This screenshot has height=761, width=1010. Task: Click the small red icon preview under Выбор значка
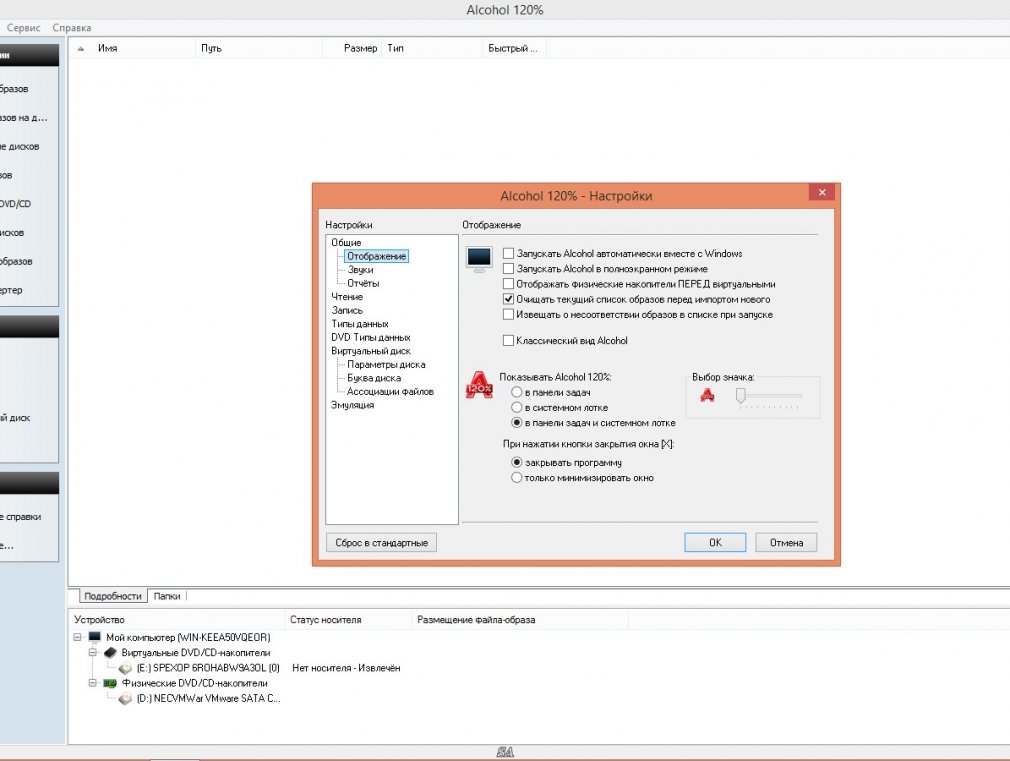click(x=707, y=395)
